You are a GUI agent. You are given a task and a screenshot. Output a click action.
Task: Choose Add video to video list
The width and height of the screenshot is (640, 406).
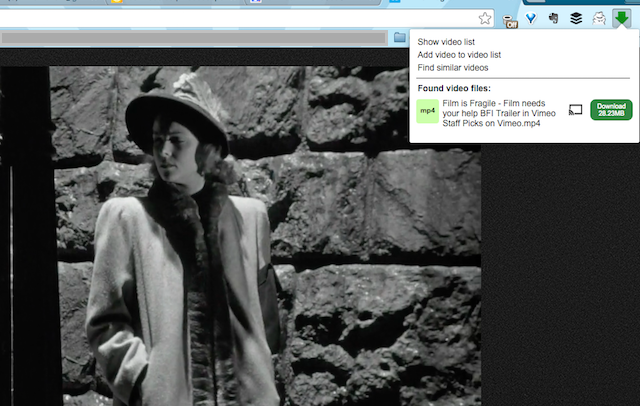point(459,55)
